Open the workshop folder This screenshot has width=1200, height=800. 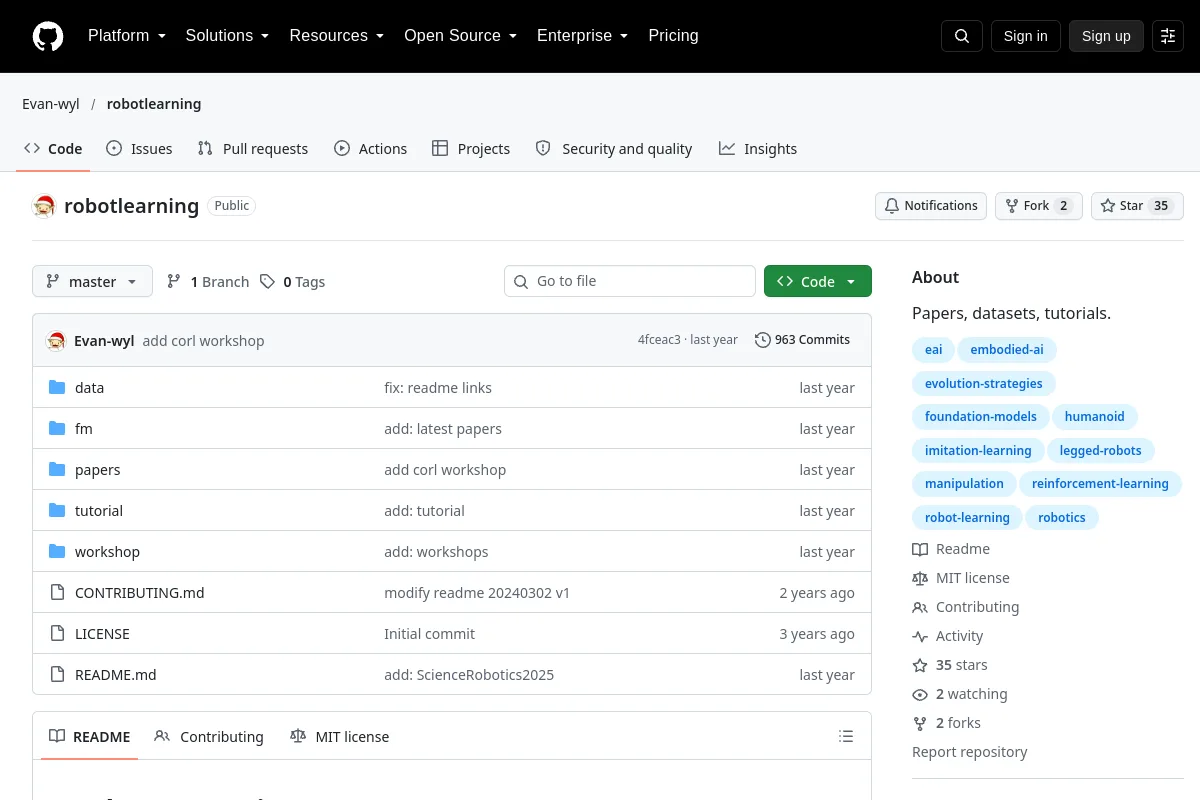[x=107, y=552]
